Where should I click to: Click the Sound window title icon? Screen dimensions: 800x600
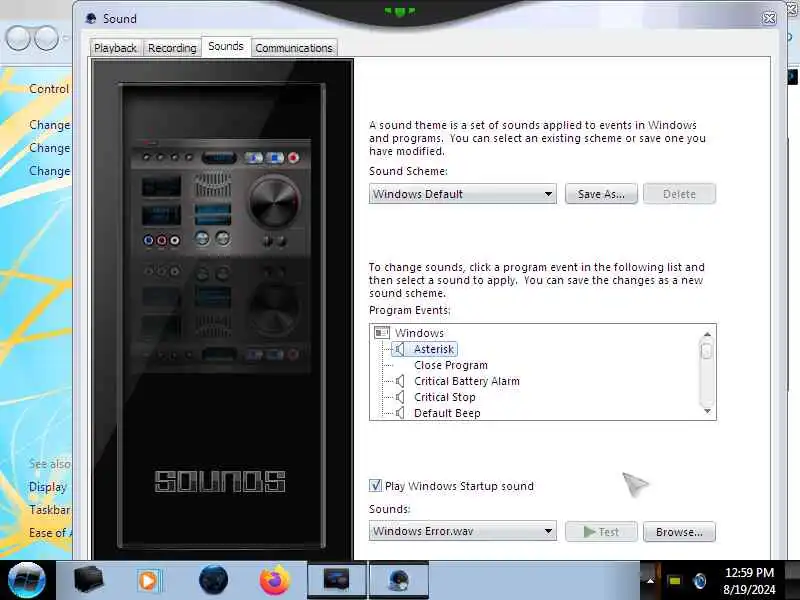point(91,19)
